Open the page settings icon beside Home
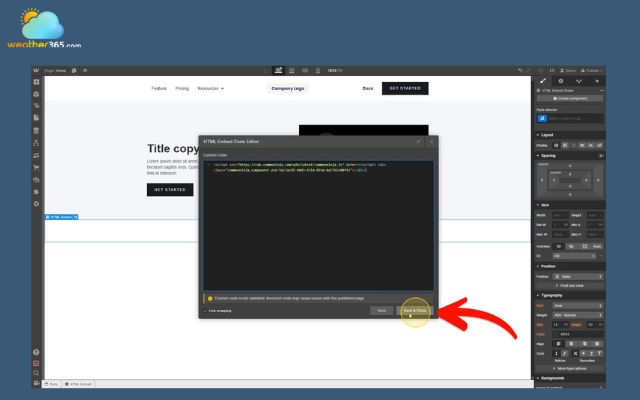This screenshot has height=400, width=640. point(74,71)
